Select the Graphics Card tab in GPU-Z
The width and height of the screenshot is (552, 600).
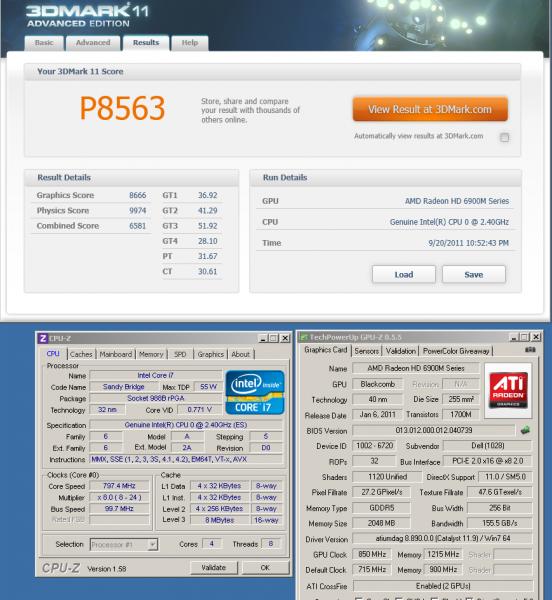point(326,350)
